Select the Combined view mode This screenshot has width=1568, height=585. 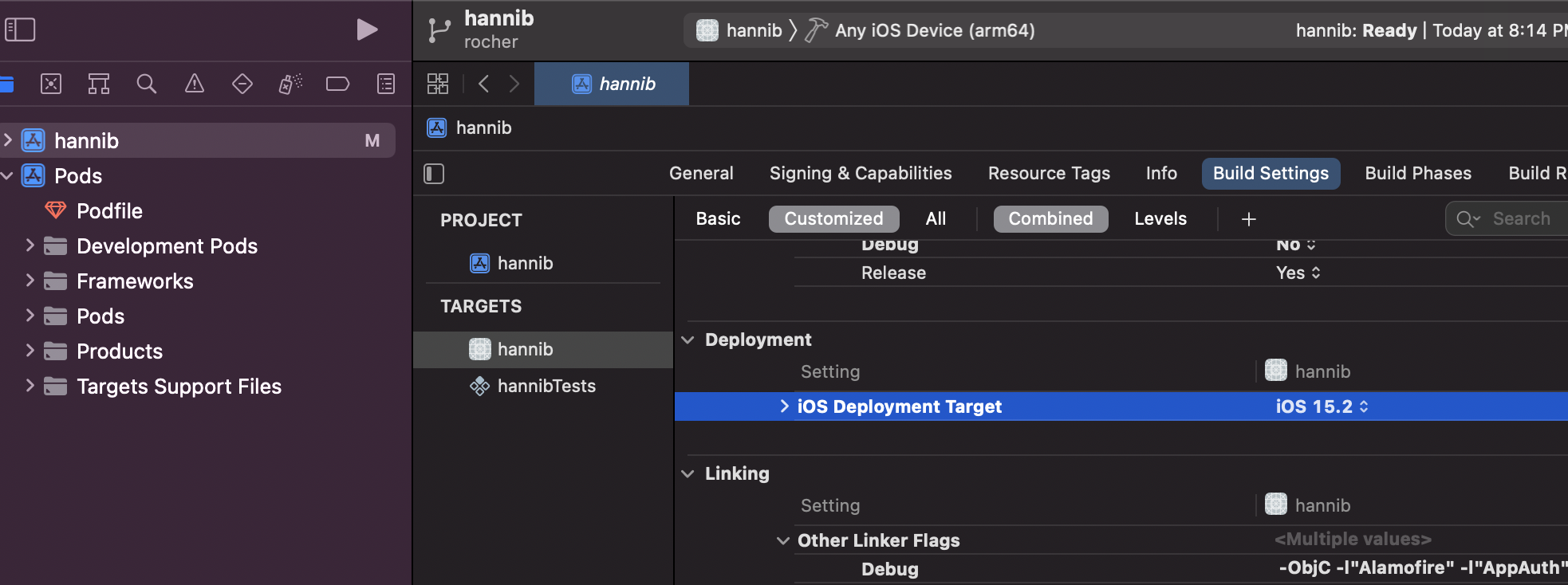(x=1050, y=218)
